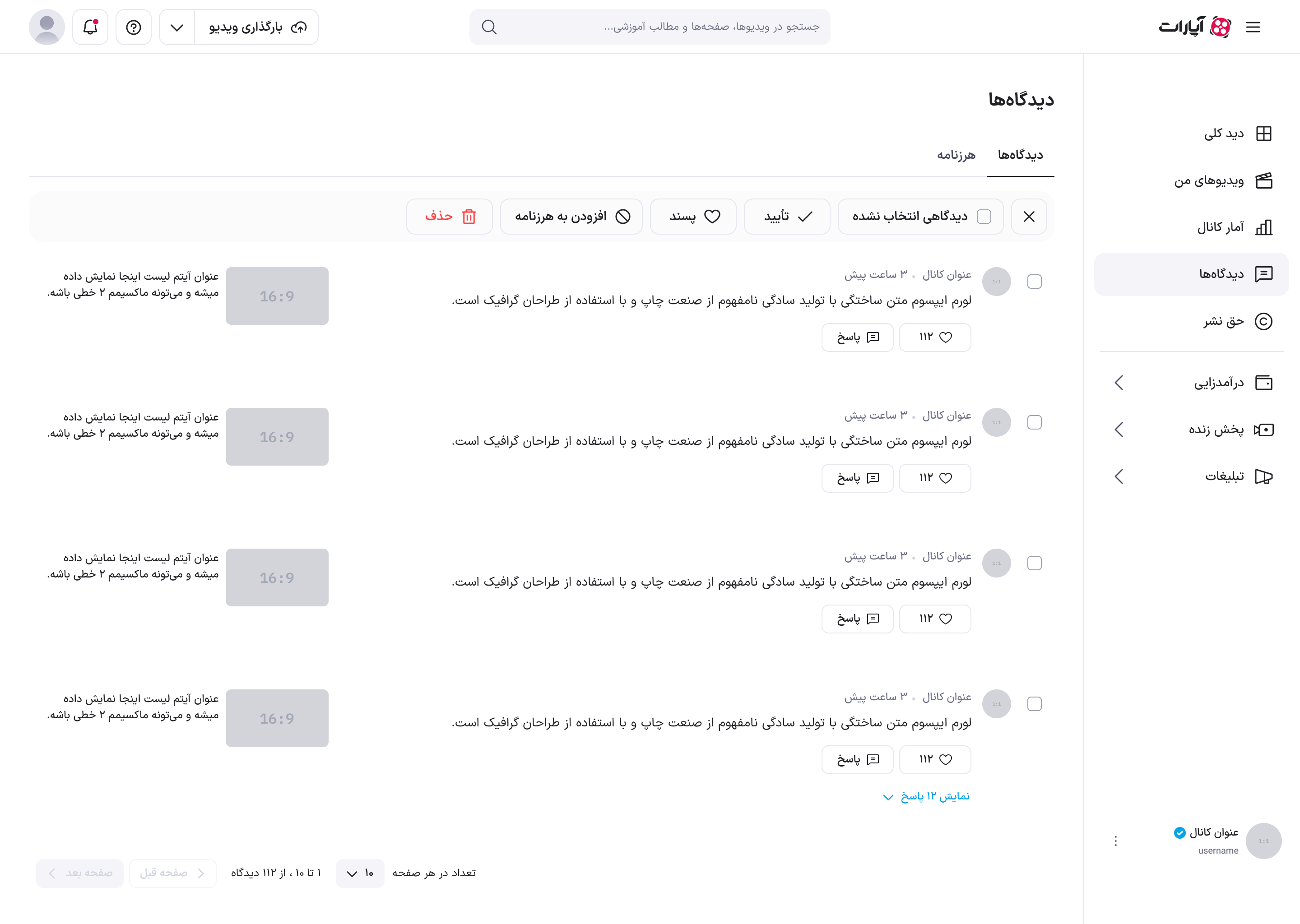This screenshot has height=924, width=1300.
Task: Switch to the هرزنامه spam tab
Action: click(x=956, y=154)
